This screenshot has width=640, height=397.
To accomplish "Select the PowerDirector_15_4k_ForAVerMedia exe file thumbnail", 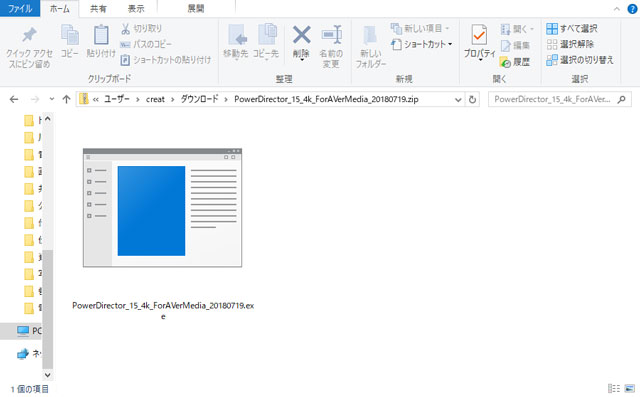I will coord(162,208).
